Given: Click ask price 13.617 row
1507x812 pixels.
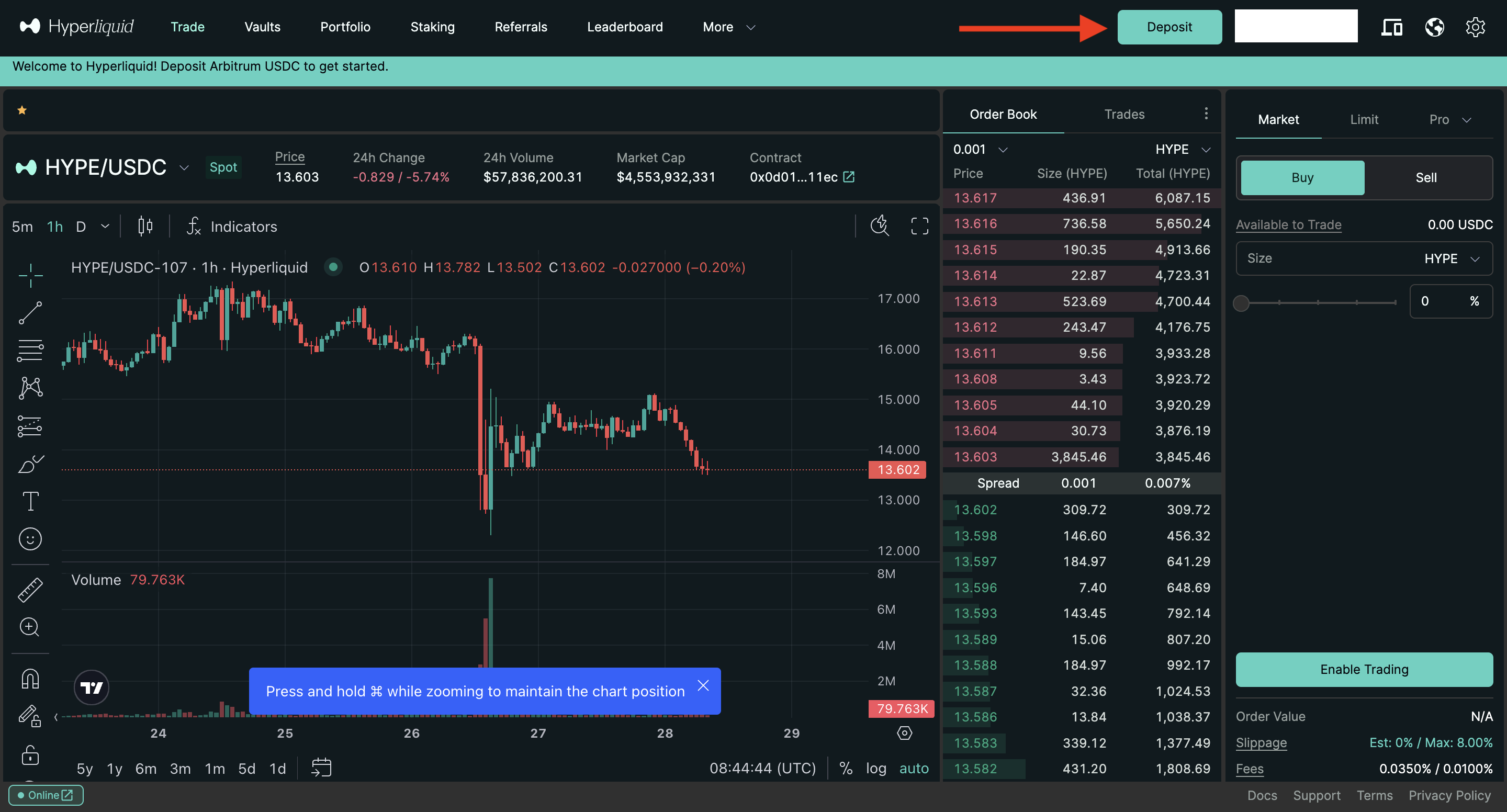Looking at the screenshot, I should point(1081,198).
